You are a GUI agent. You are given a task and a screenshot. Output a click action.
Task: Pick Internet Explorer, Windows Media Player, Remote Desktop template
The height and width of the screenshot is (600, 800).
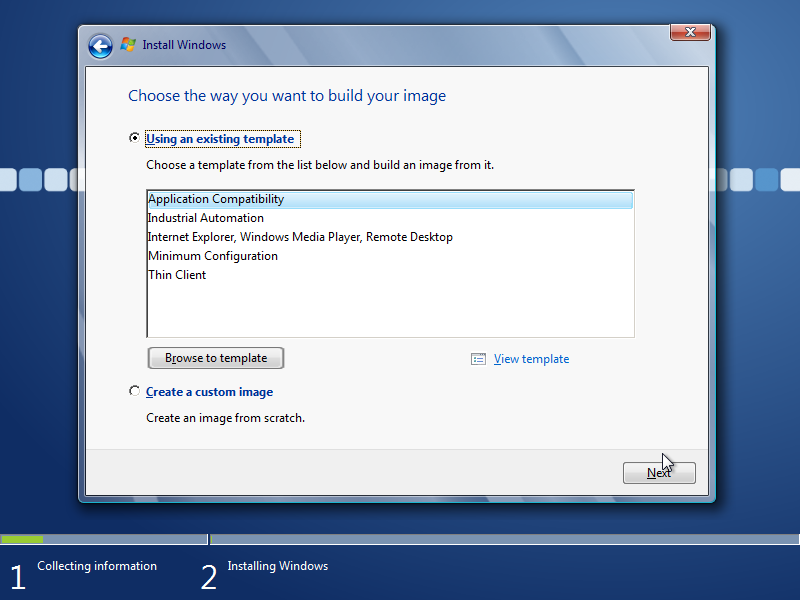click(390, 237)
